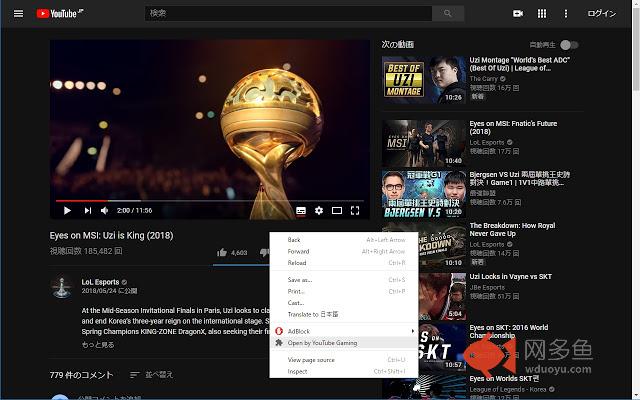Open the upload video camera icon
Screen dimensions: 640x400
tap(518, 13)
